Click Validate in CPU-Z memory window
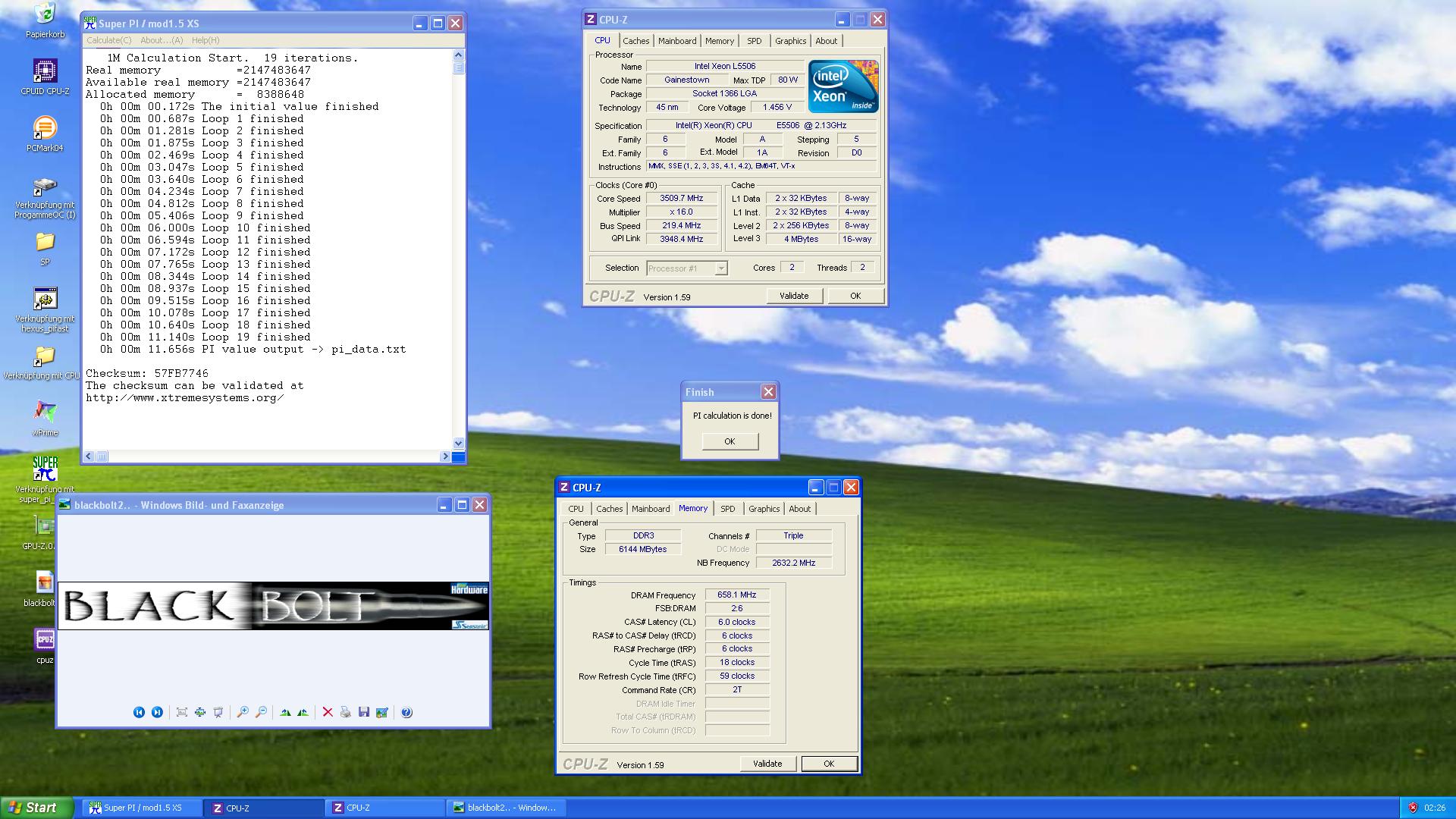Image resolution: width=1456 pixels, height=819 pixels. click(767, 764)
